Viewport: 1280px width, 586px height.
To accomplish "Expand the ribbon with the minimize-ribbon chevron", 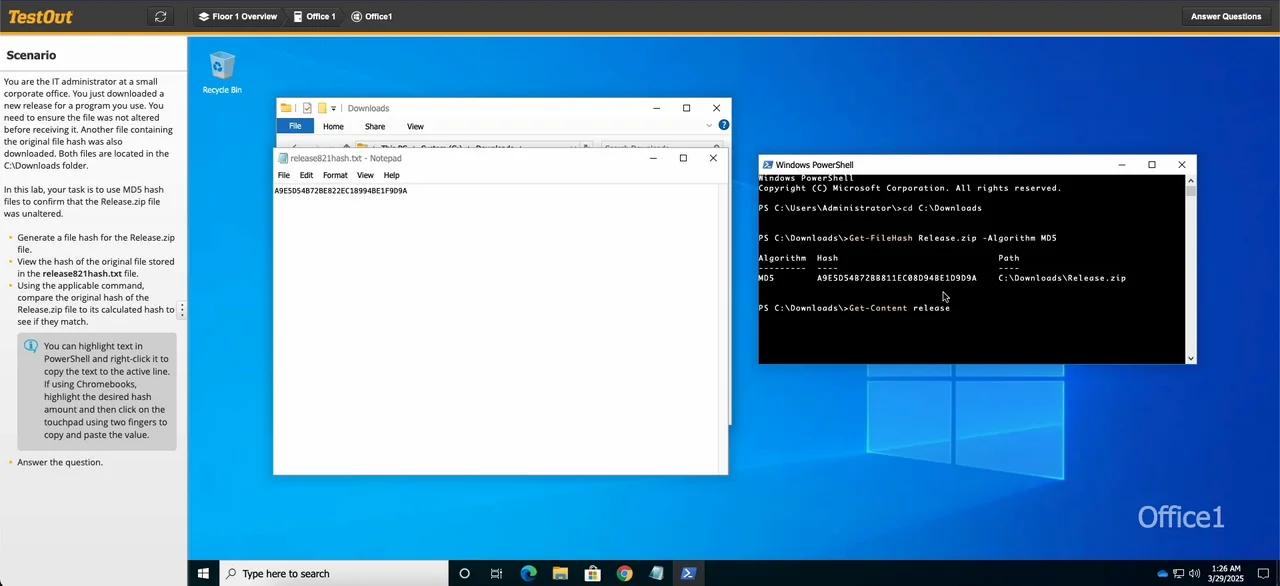I will click(710, 125).
